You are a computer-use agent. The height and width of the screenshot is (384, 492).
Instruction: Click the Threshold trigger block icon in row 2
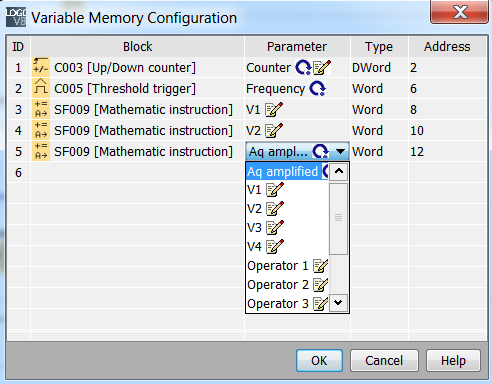click(41, 88)
